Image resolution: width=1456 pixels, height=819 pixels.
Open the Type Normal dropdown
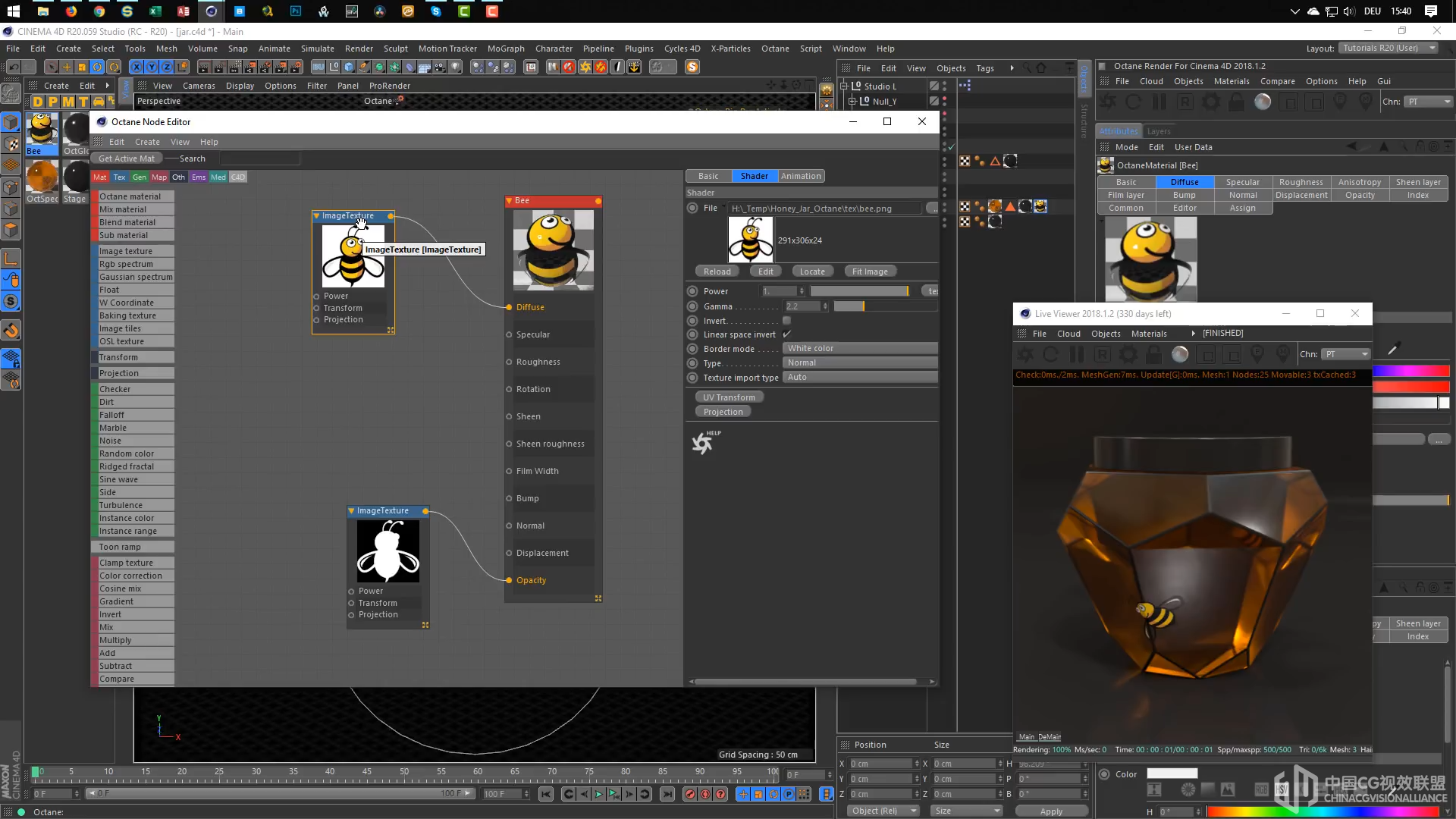click(x=860, y=362)
